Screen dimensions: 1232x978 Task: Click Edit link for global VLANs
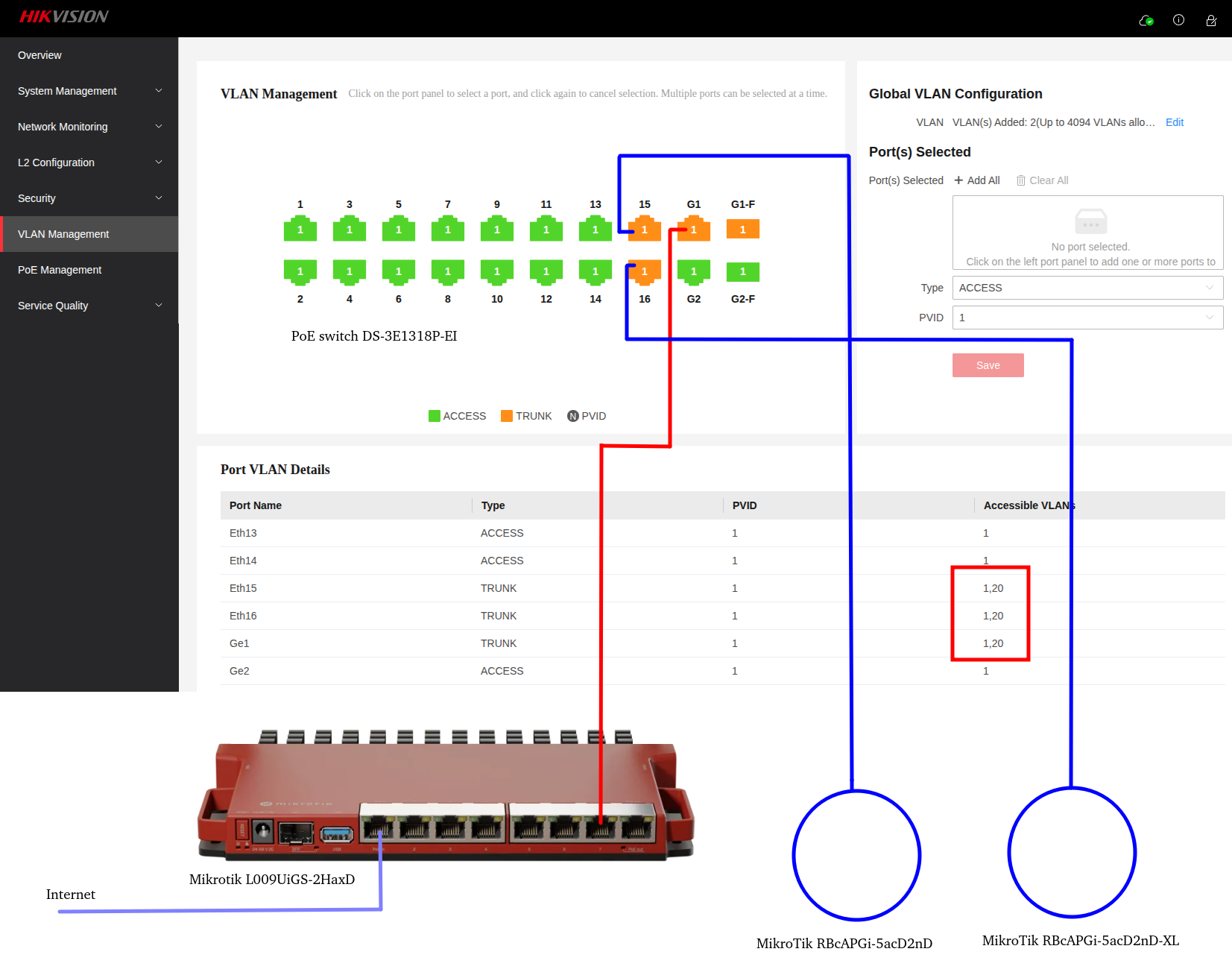[1175, 122]
